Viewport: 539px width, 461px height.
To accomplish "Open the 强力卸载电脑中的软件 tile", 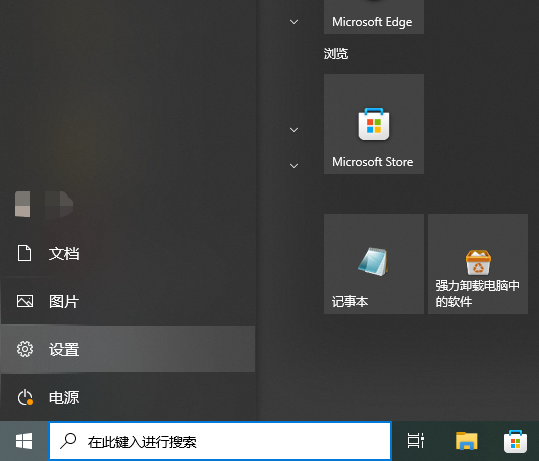I will coord(478,264).
